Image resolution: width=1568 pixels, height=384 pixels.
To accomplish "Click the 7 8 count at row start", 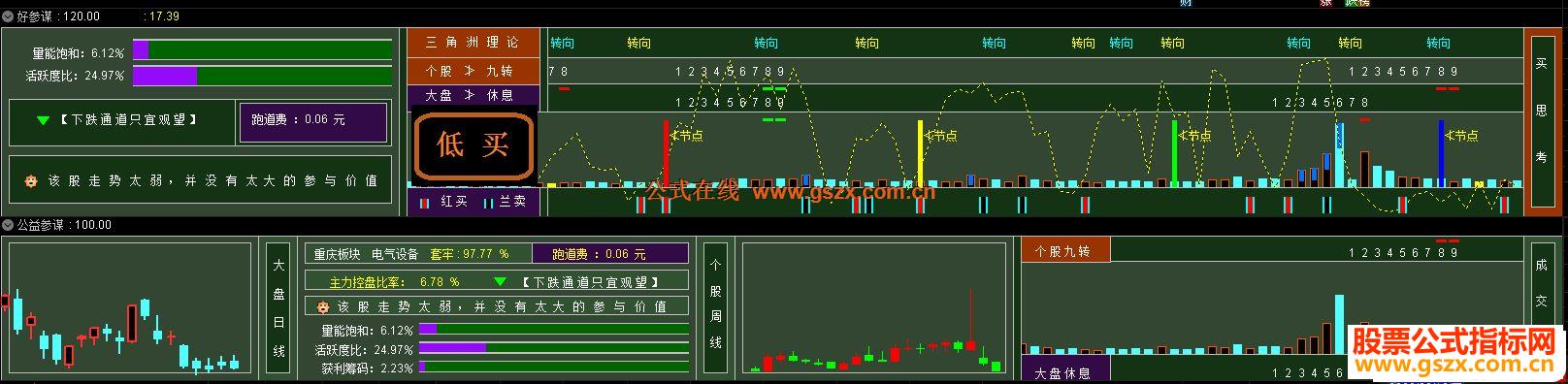I will (558, 72).
